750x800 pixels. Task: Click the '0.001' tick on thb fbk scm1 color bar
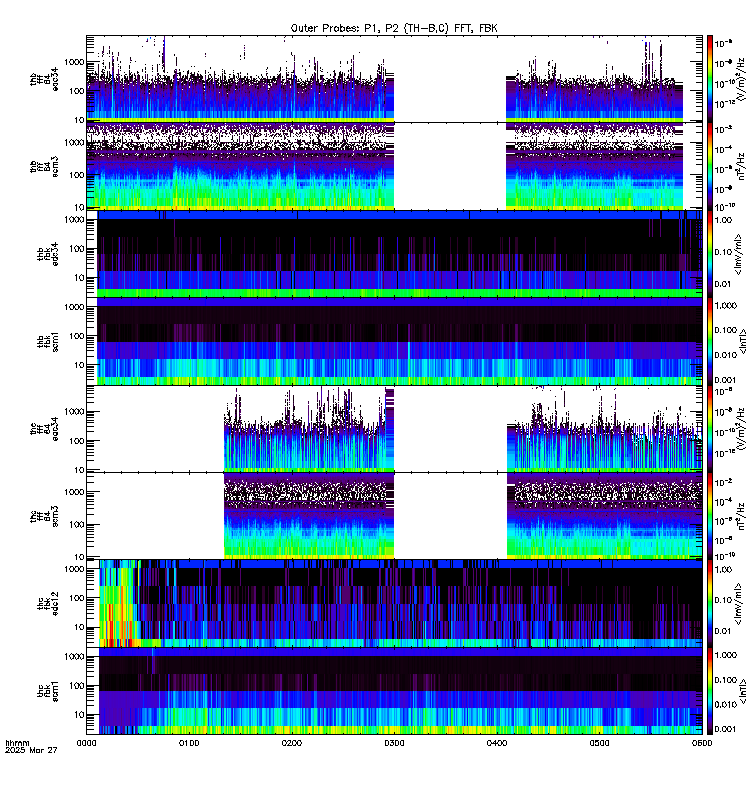[726, 380]
